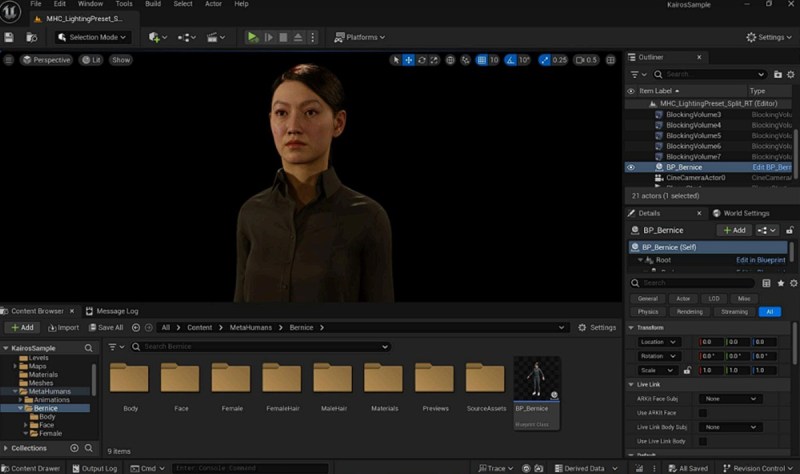Toggle world/local coordinate globe icon
Viewport: 800px width, 474px height.
[450, 60]
